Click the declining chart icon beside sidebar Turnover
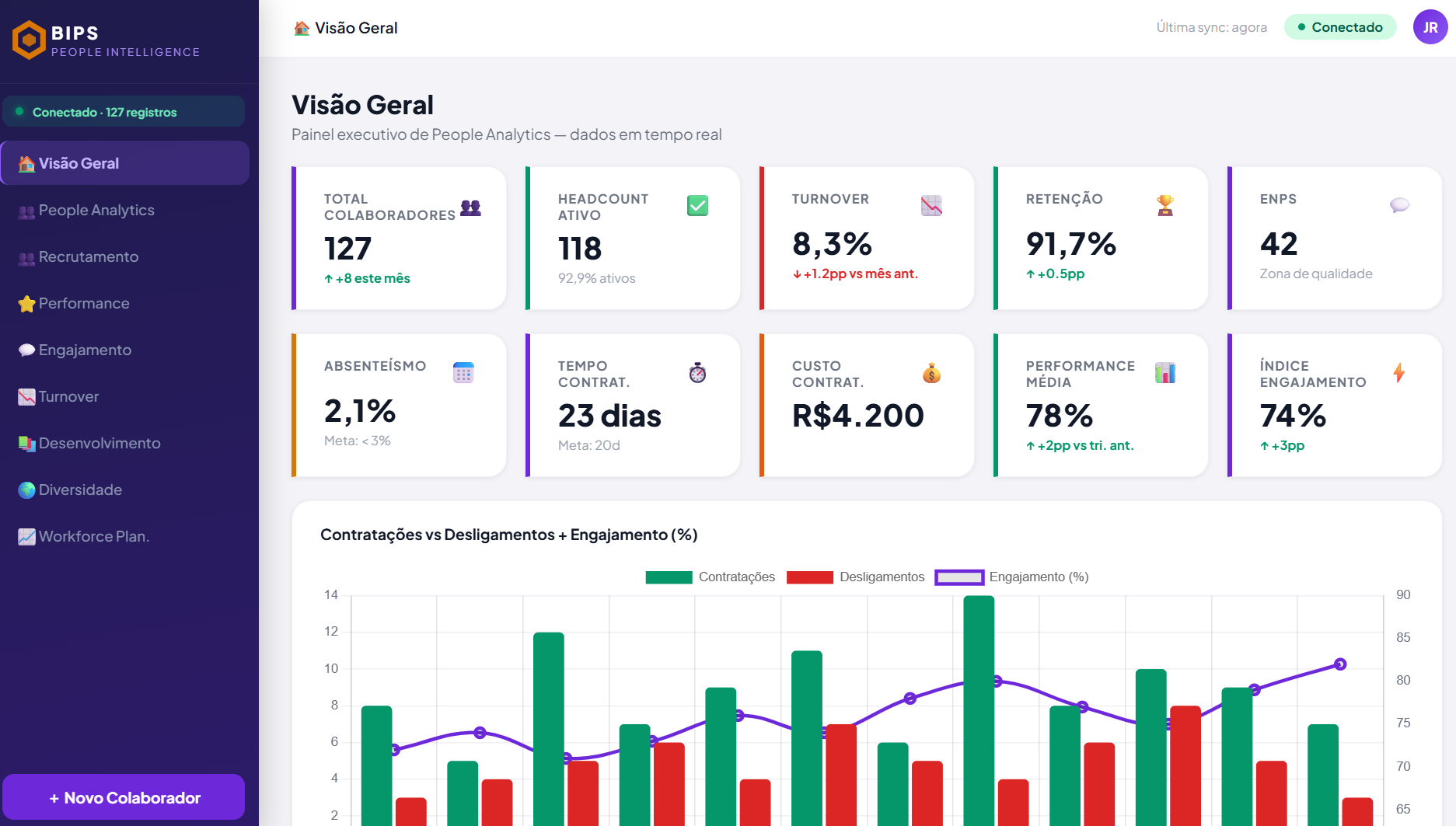The image size is (1456, 826). [26, 397]
